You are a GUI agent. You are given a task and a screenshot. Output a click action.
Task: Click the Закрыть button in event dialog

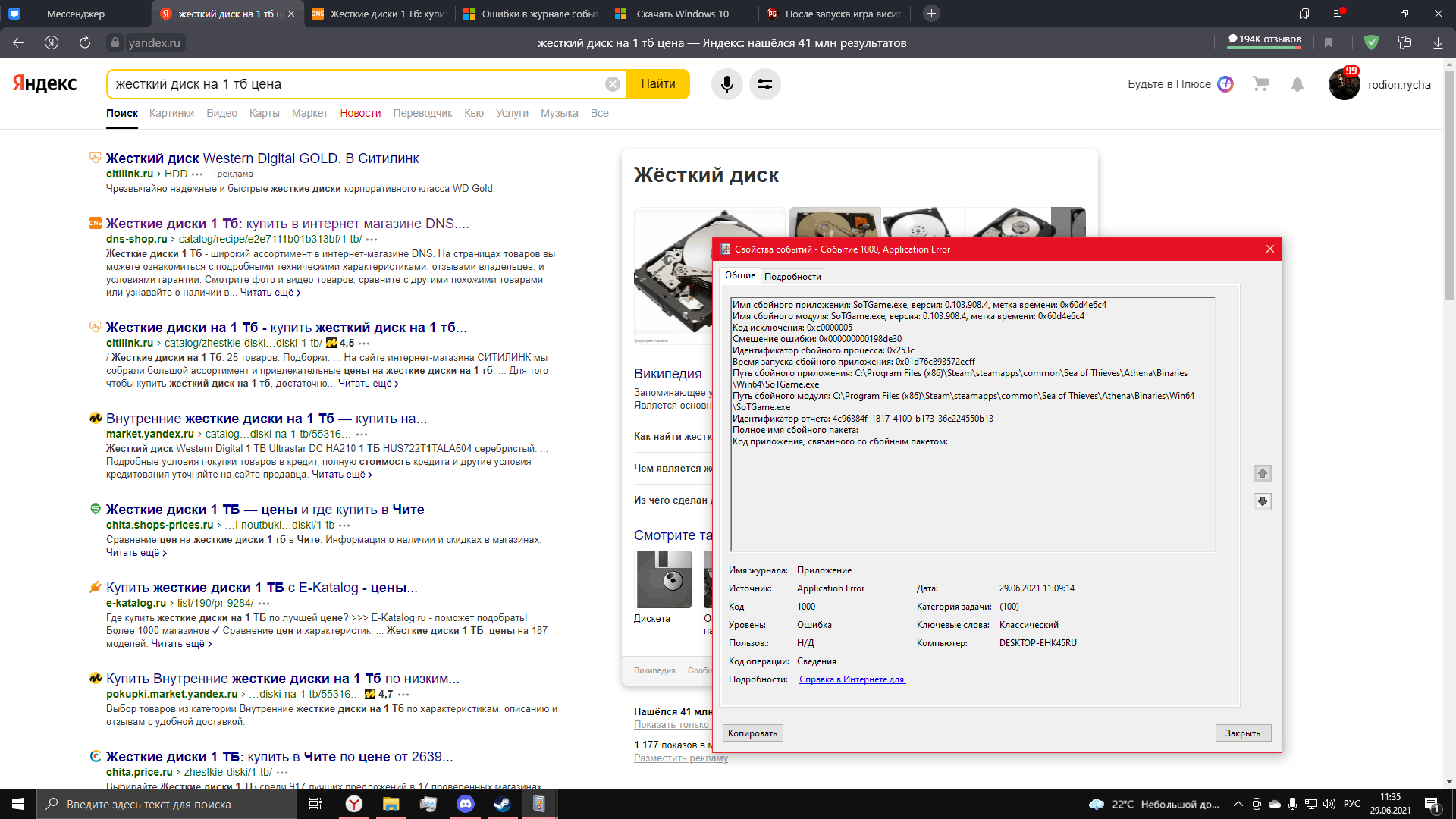pyautogui.click(x=1243, y=733)
